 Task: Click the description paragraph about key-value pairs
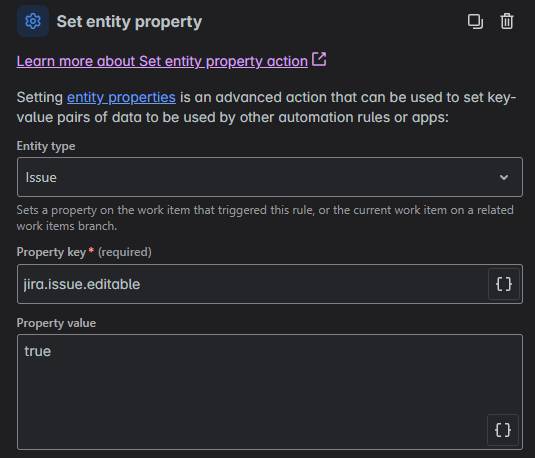pyautogui.click(x=266, y=107)
